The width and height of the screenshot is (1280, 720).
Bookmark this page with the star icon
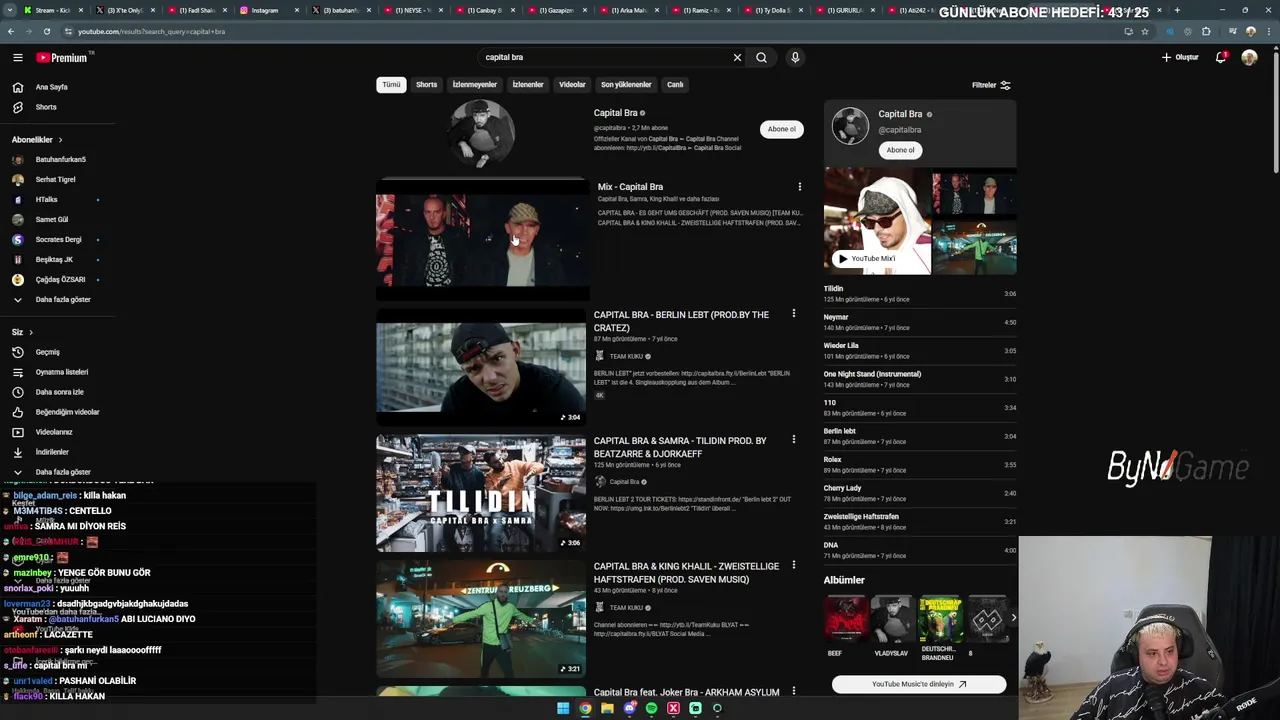pyautogui.click(x=1145, y=31)
